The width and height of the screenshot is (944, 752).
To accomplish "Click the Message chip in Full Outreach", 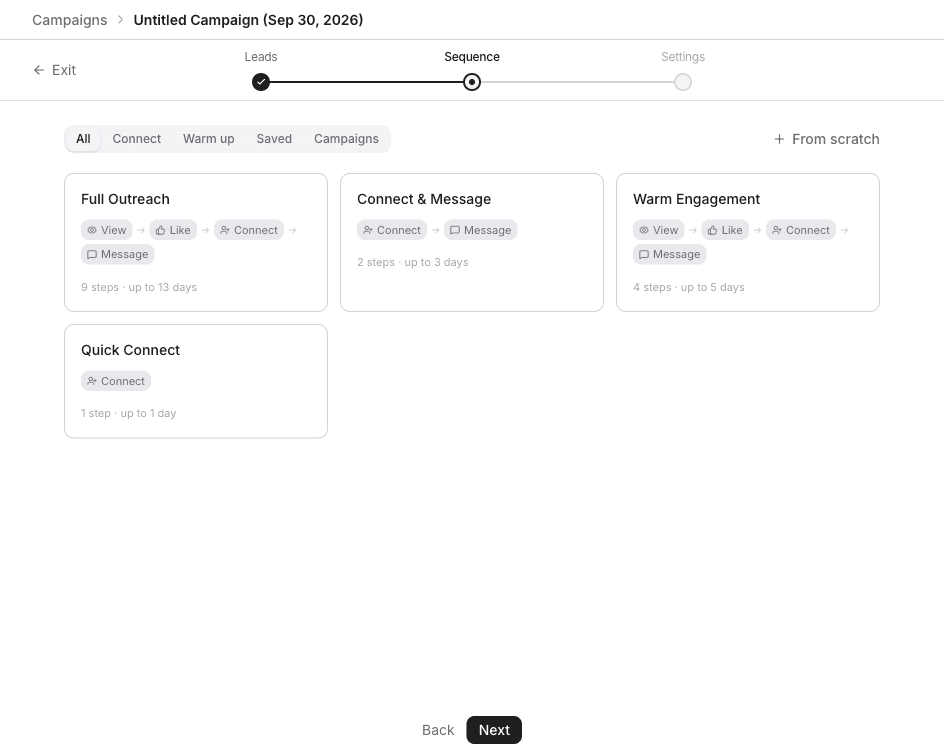I will 118,254.
